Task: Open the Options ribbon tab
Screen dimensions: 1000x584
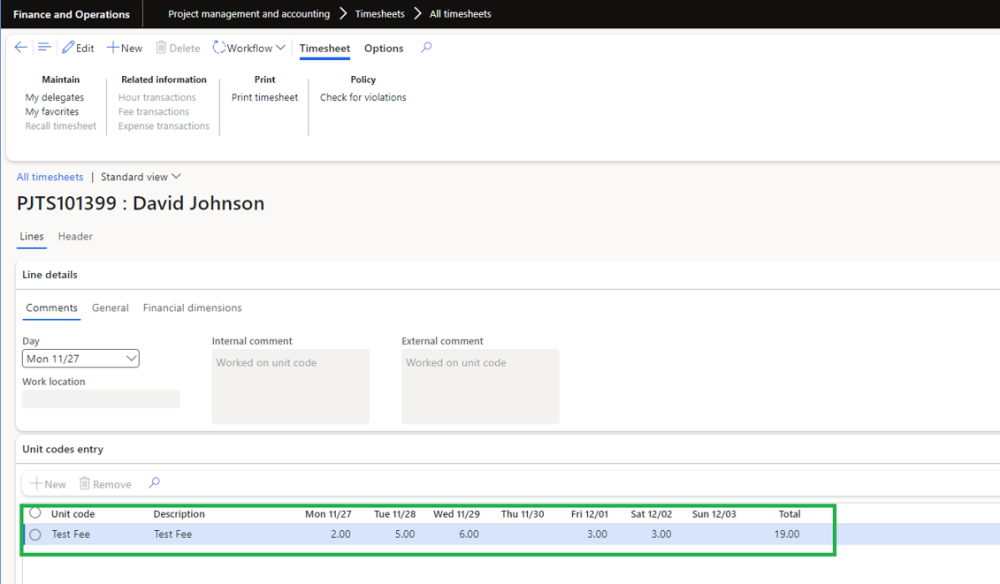Action: 384,48
